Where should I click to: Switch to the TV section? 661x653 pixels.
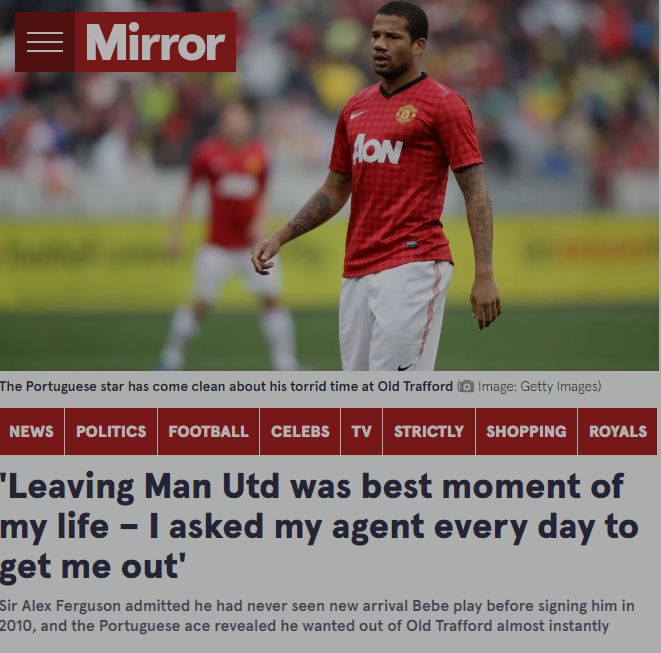coord(361,431)
